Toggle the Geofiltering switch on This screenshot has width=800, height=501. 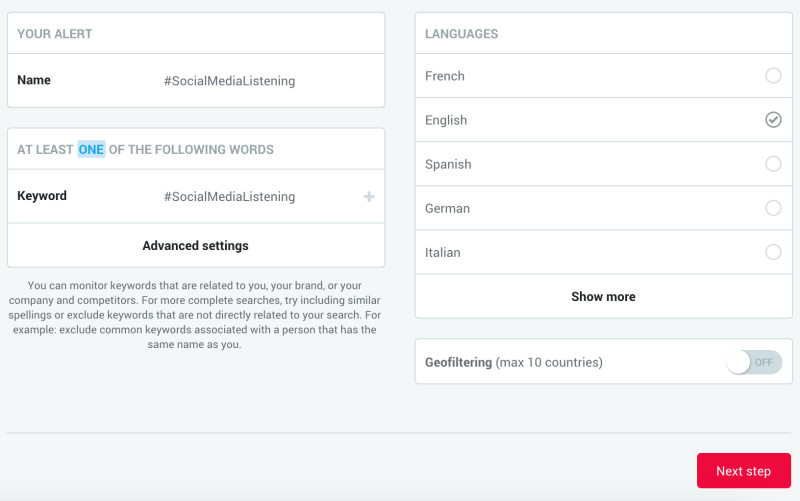tap(754, 362)
